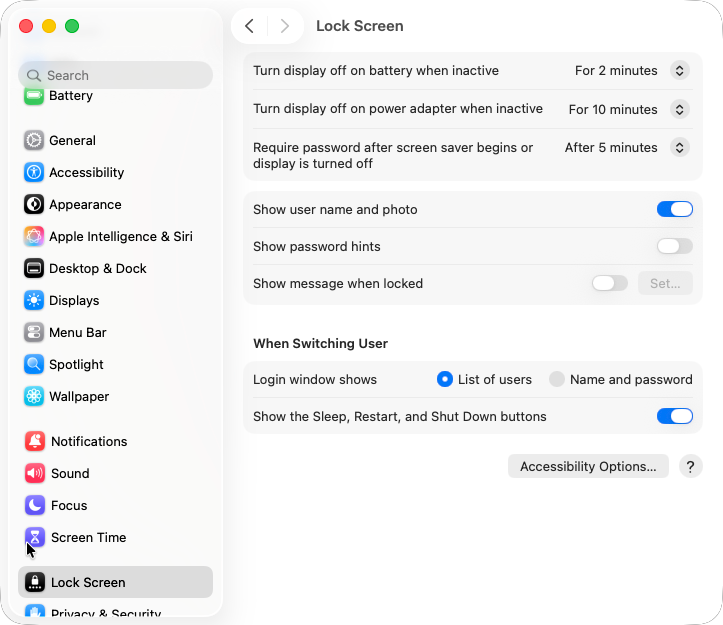723x625 pixels.
Task: Open Spotlight settings label
Action: [x=76, y=364]
